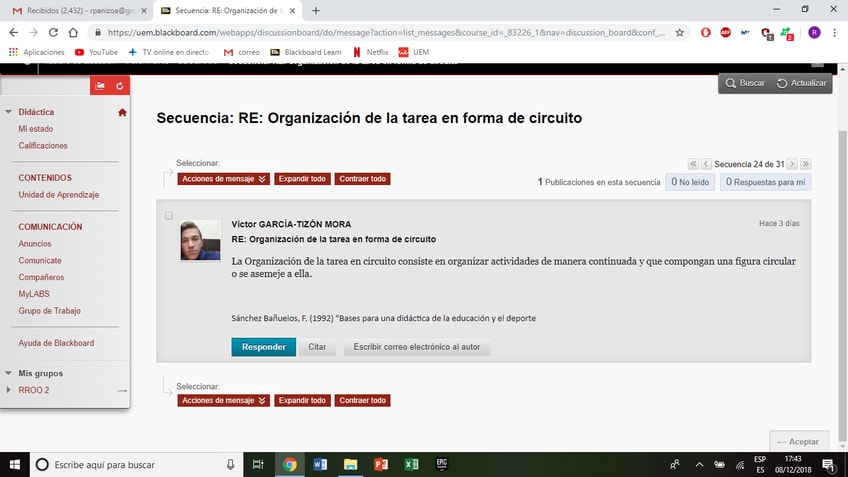Open PowerPoint from taskbar
The height and width of the screenshot is (477, 848).
381,465
